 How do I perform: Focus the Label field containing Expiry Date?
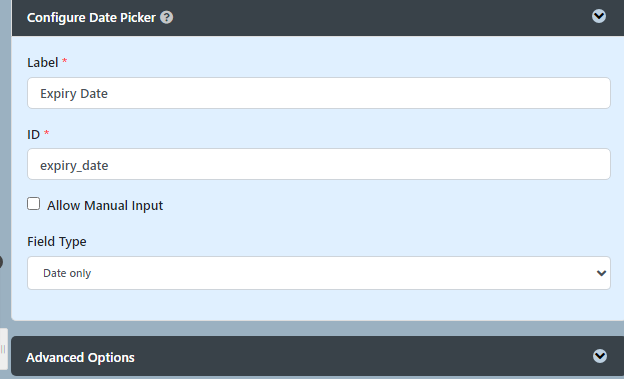pos(319,93)
